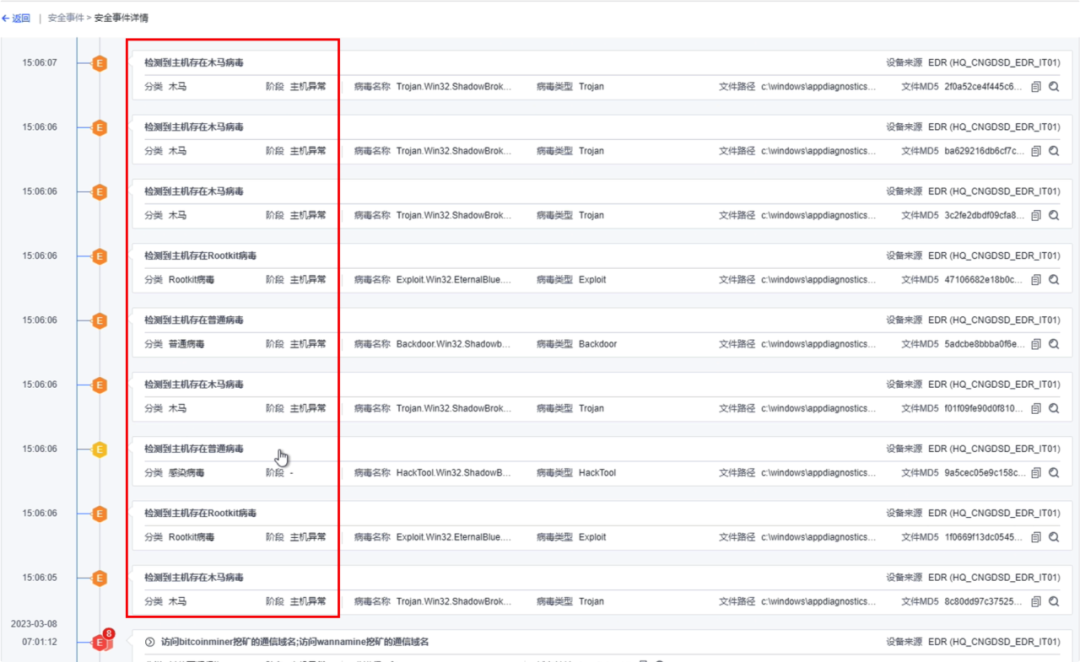Screen dimensions: 1080x662
Task: Open 安全事件 breadcrumb link
Action: pyautogui.click(x=66, y=17)
